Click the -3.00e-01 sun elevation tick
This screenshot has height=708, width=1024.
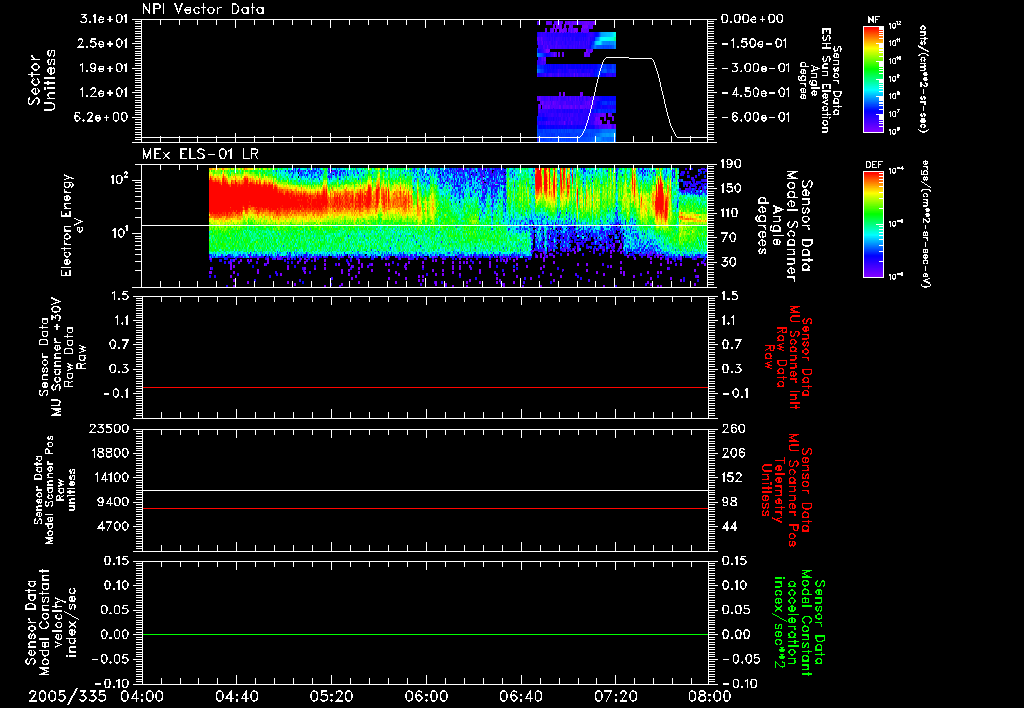(x=755, y=68)
